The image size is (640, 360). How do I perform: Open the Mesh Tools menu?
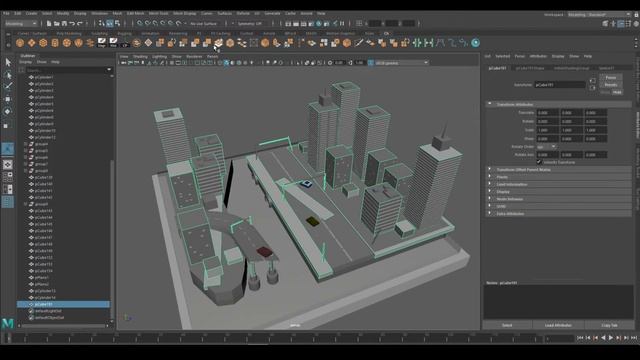click(x=159, y=13)
